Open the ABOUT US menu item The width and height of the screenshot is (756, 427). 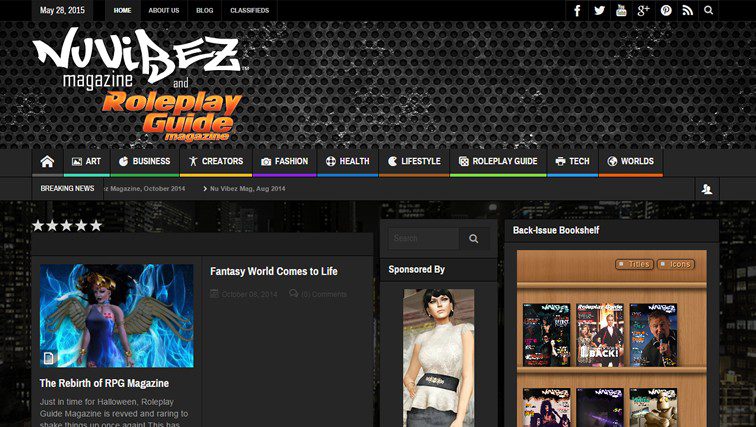(x=164, y=10)
